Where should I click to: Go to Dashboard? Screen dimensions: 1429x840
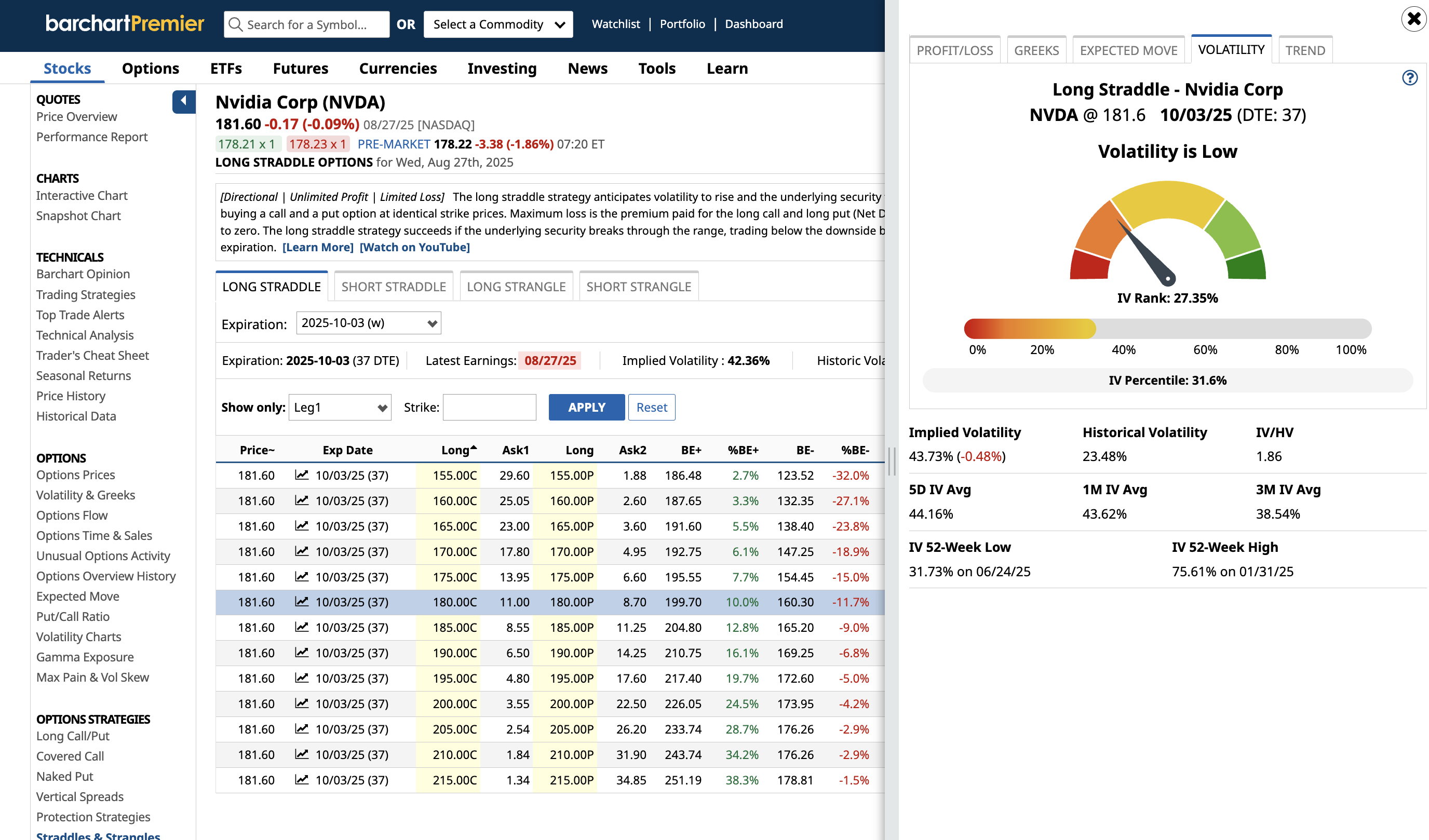(x=753, y=24)
